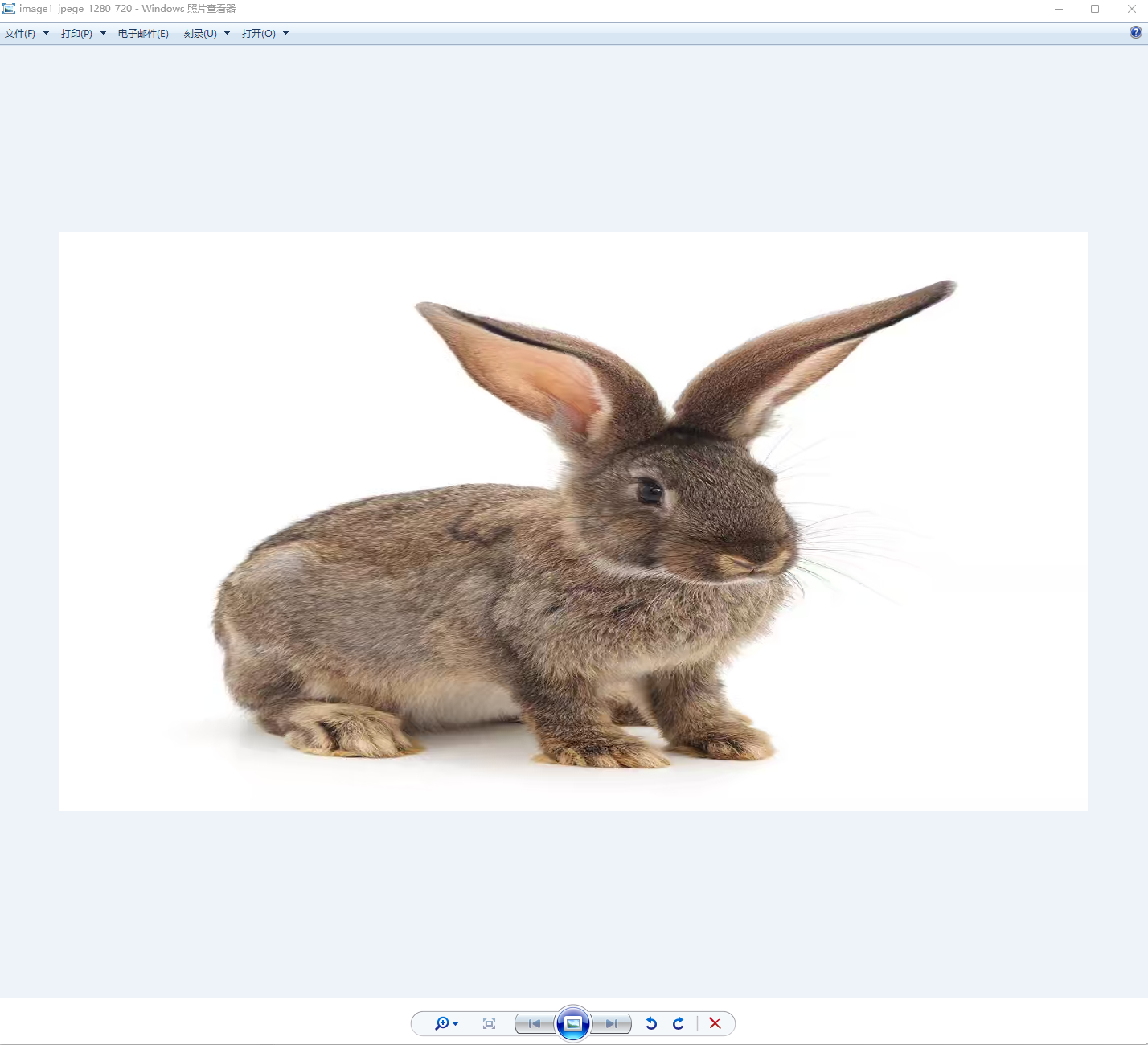Expand the 刻录(U) dropdown arrow
This screenshot has height=1045, width=1148.
[x=227, y=34]
